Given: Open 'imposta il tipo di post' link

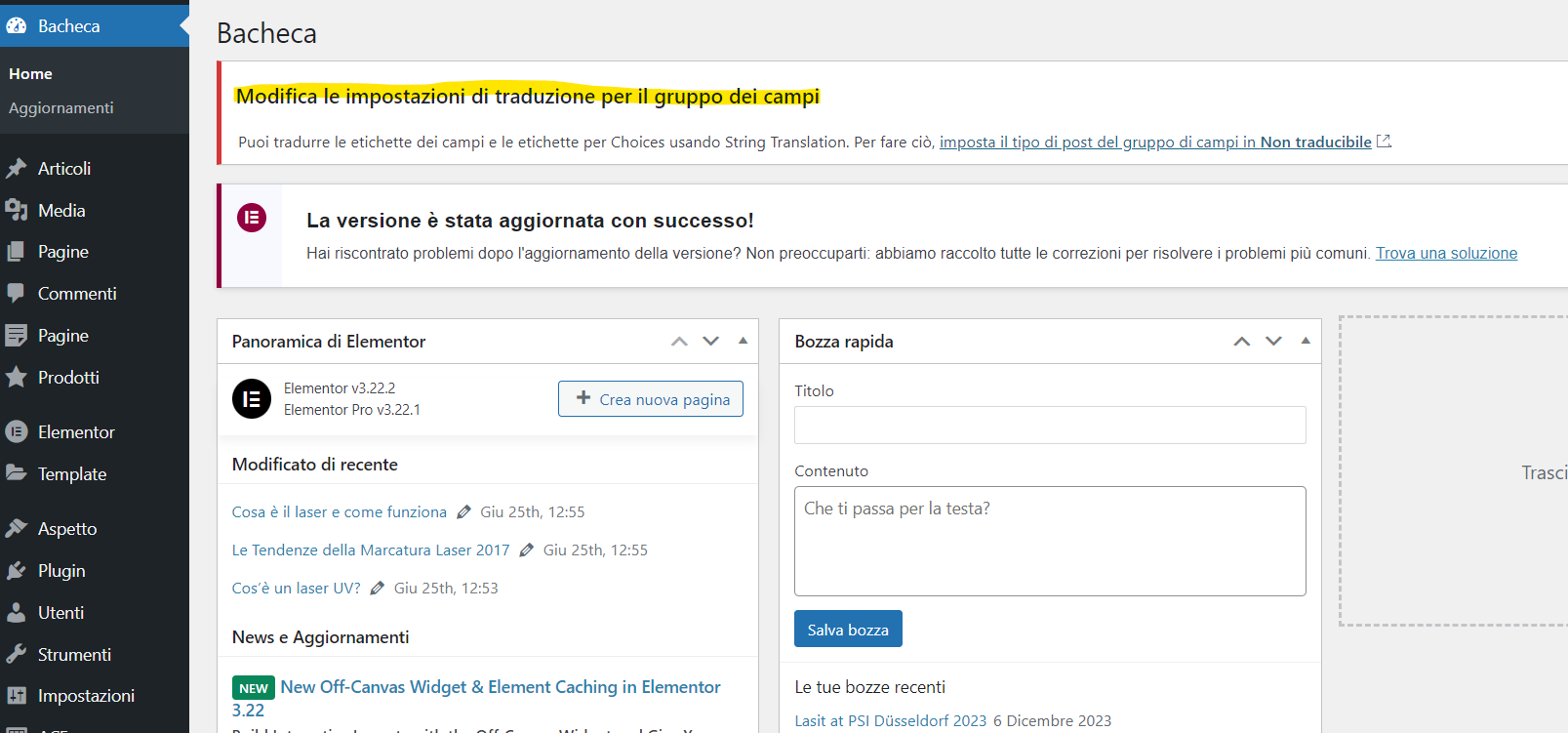Looking at the screenshot, I should point(1155,142).
